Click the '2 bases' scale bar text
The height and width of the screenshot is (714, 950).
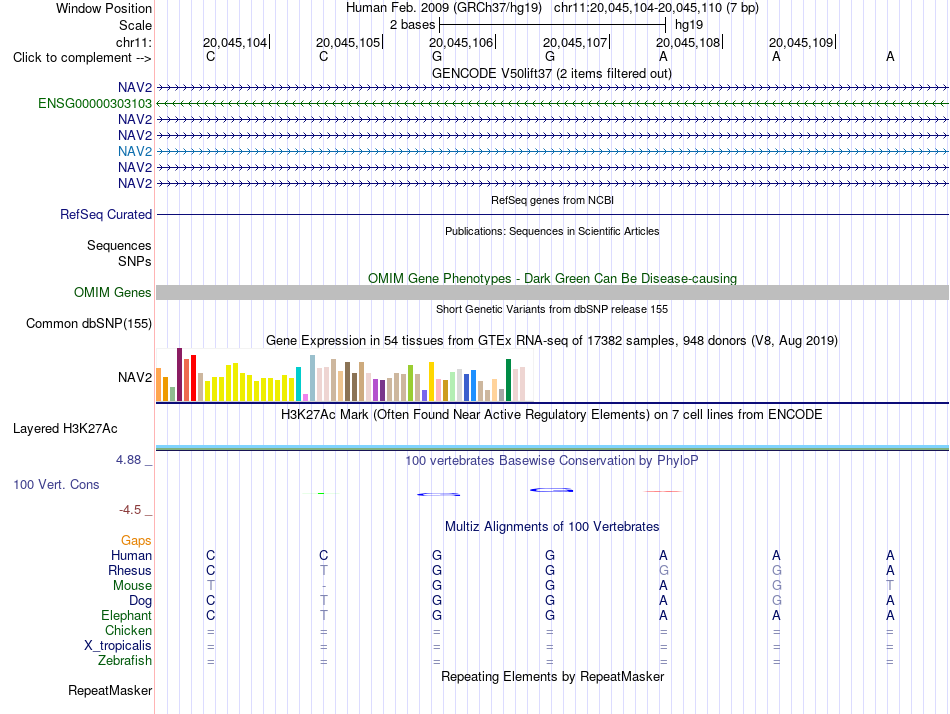coord(413,25)
